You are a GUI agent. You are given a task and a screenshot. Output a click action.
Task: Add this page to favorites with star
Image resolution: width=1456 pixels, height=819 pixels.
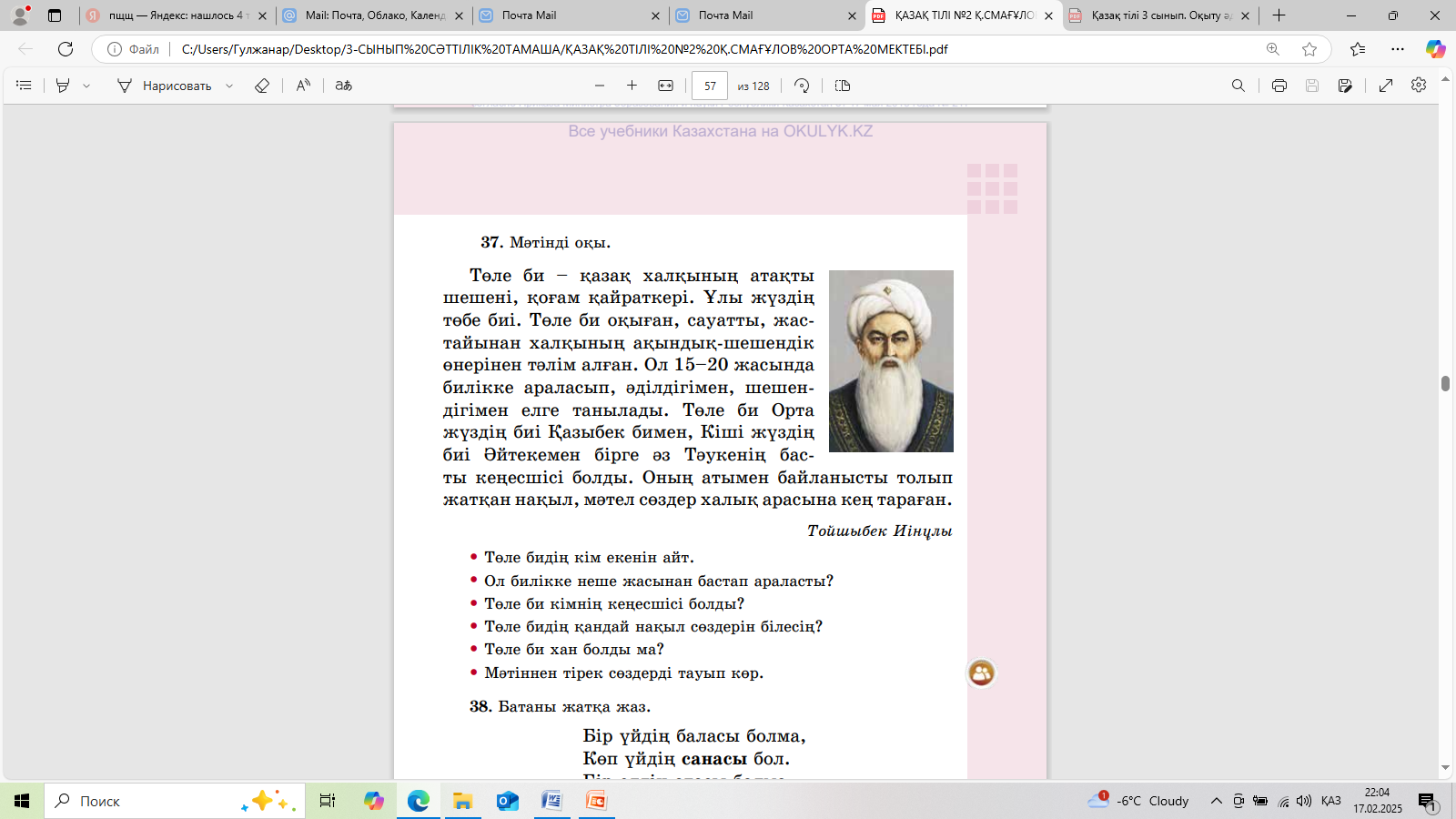tap(1309, 49)
